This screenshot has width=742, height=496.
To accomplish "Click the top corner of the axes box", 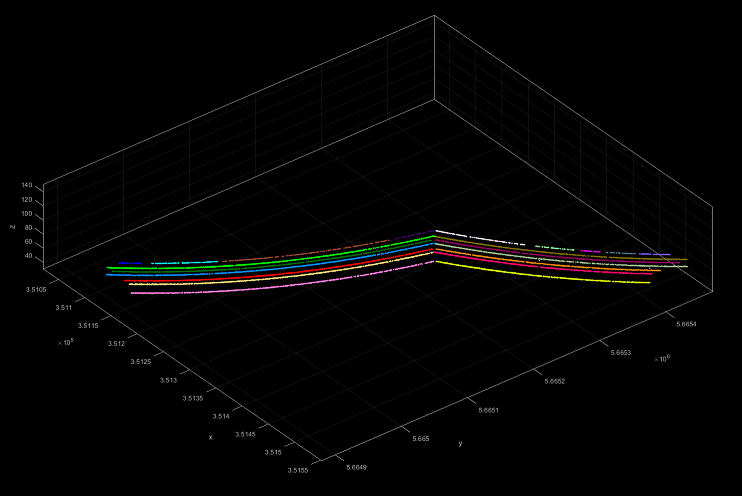I will tap(434, 16).
